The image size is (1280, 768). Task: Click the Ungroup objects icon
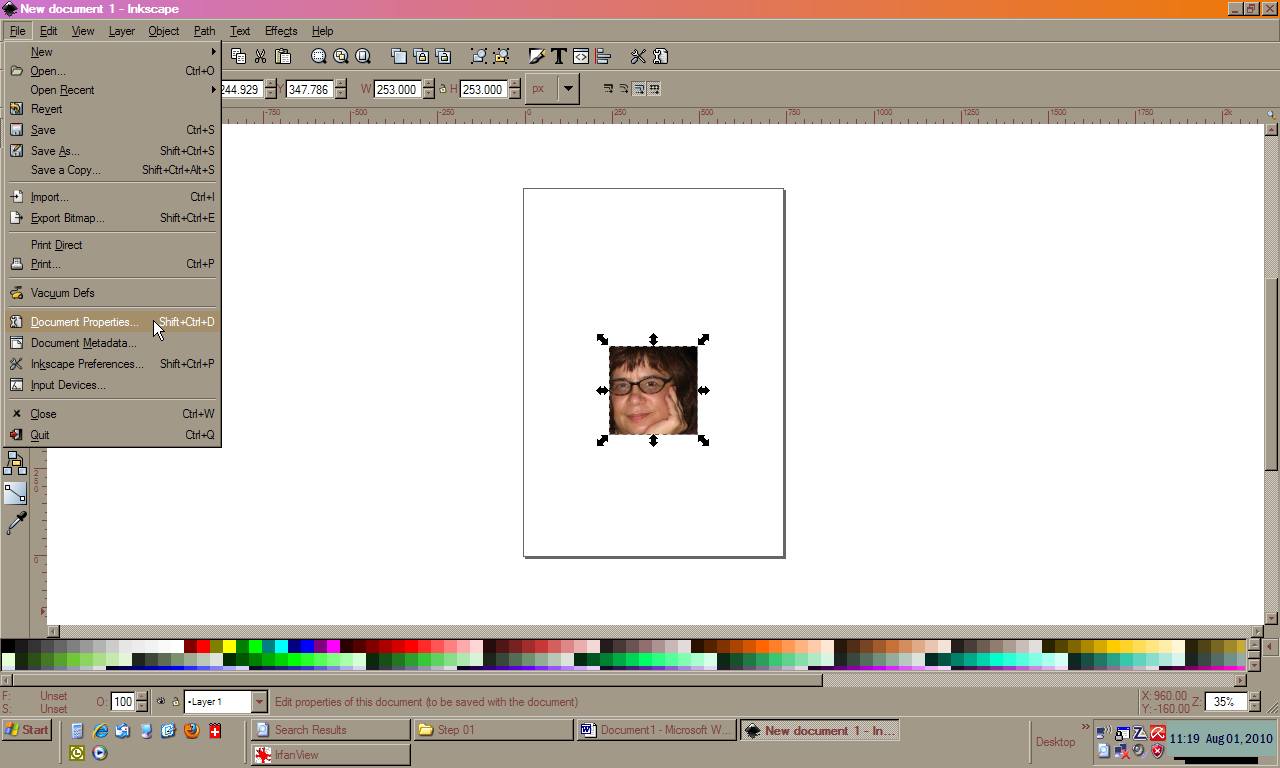pos(501,56)
